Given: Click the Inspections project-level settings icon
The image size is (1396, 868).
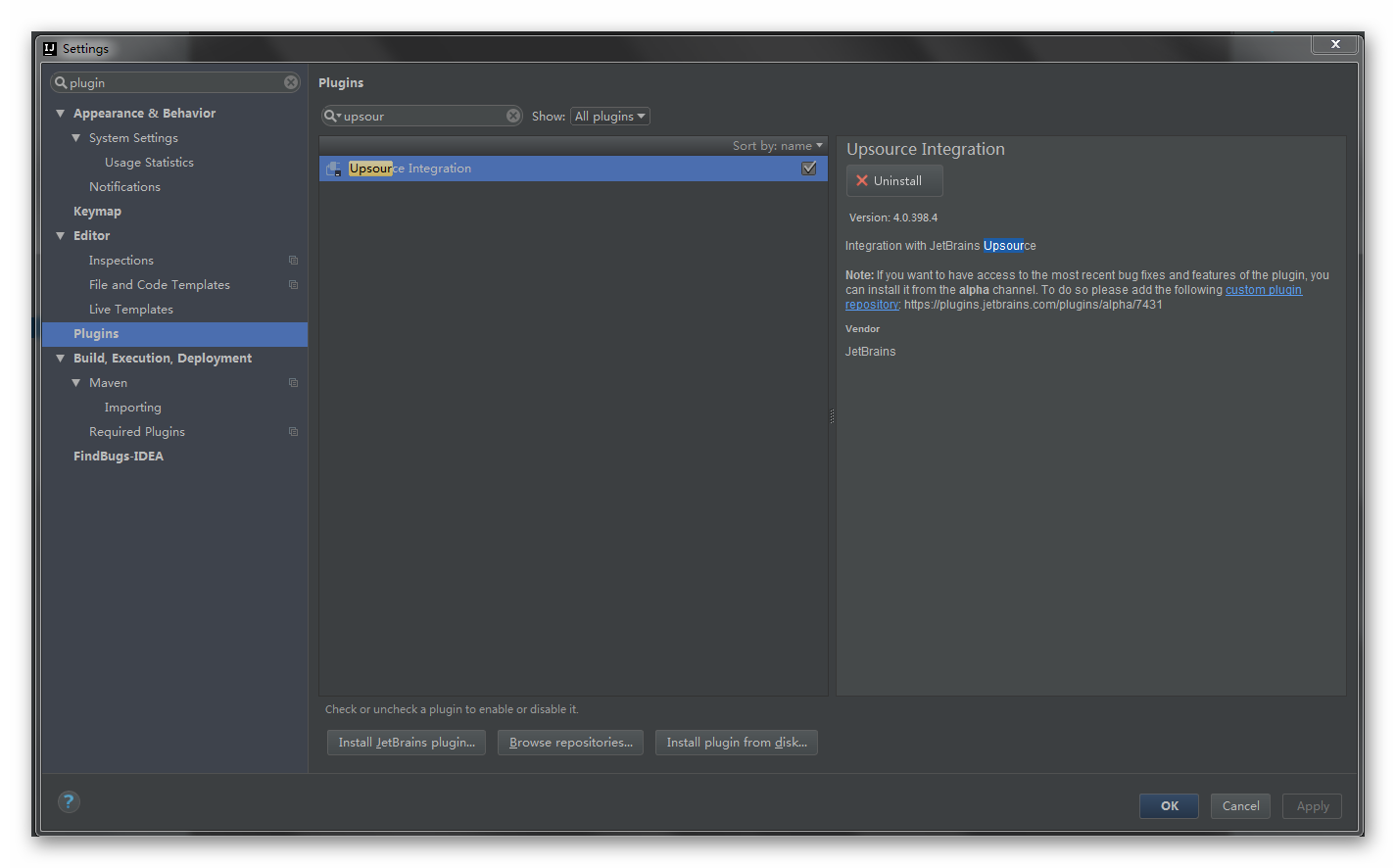Looking at the screenshot, I should tap(293, 261).
